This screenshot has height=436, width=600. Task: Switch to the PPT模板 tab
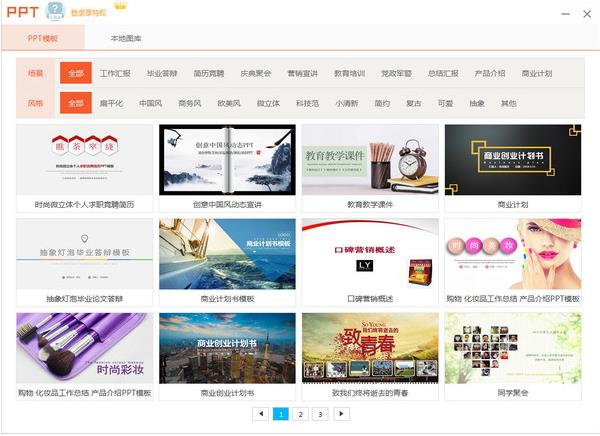(x=43, y=38)
